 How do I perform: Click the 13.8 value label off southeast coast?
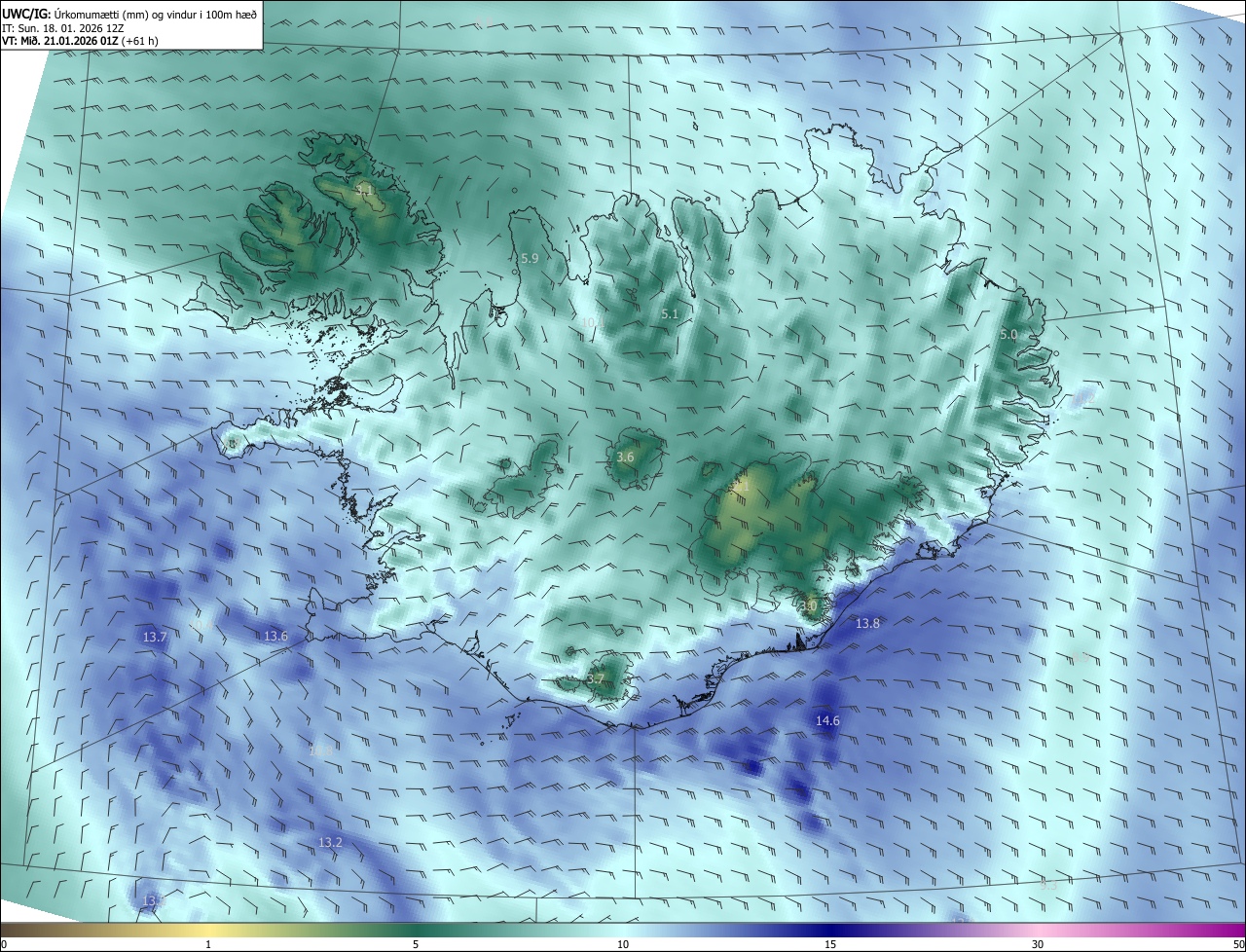tap(867, 624)
